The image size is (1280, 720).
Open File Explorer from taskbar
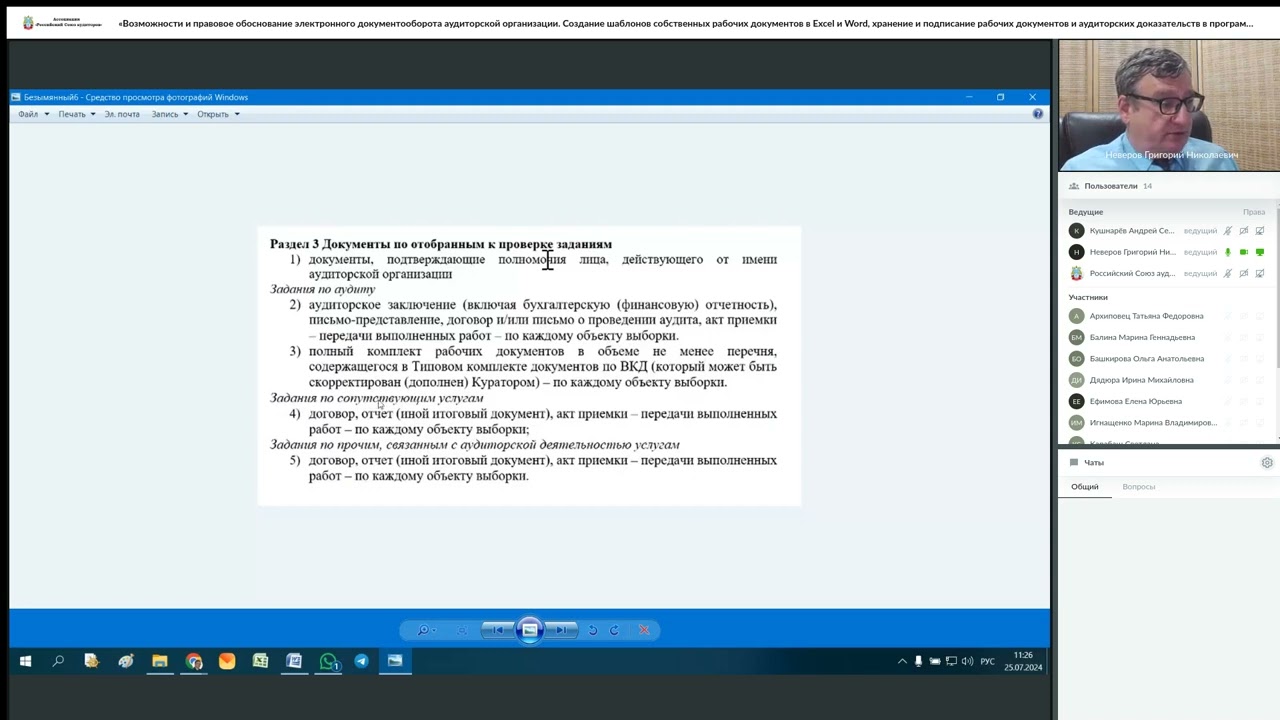(x=159, y=661)
